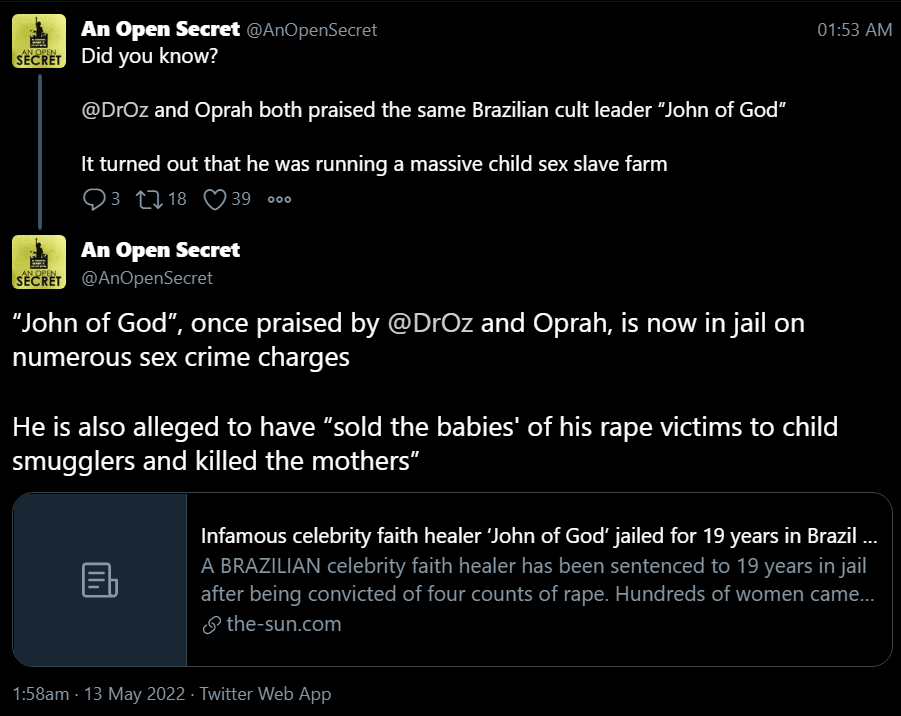The image size is (901, 716).
Task: Click the the-sun.com link source
Action: [x=284, y=624]
